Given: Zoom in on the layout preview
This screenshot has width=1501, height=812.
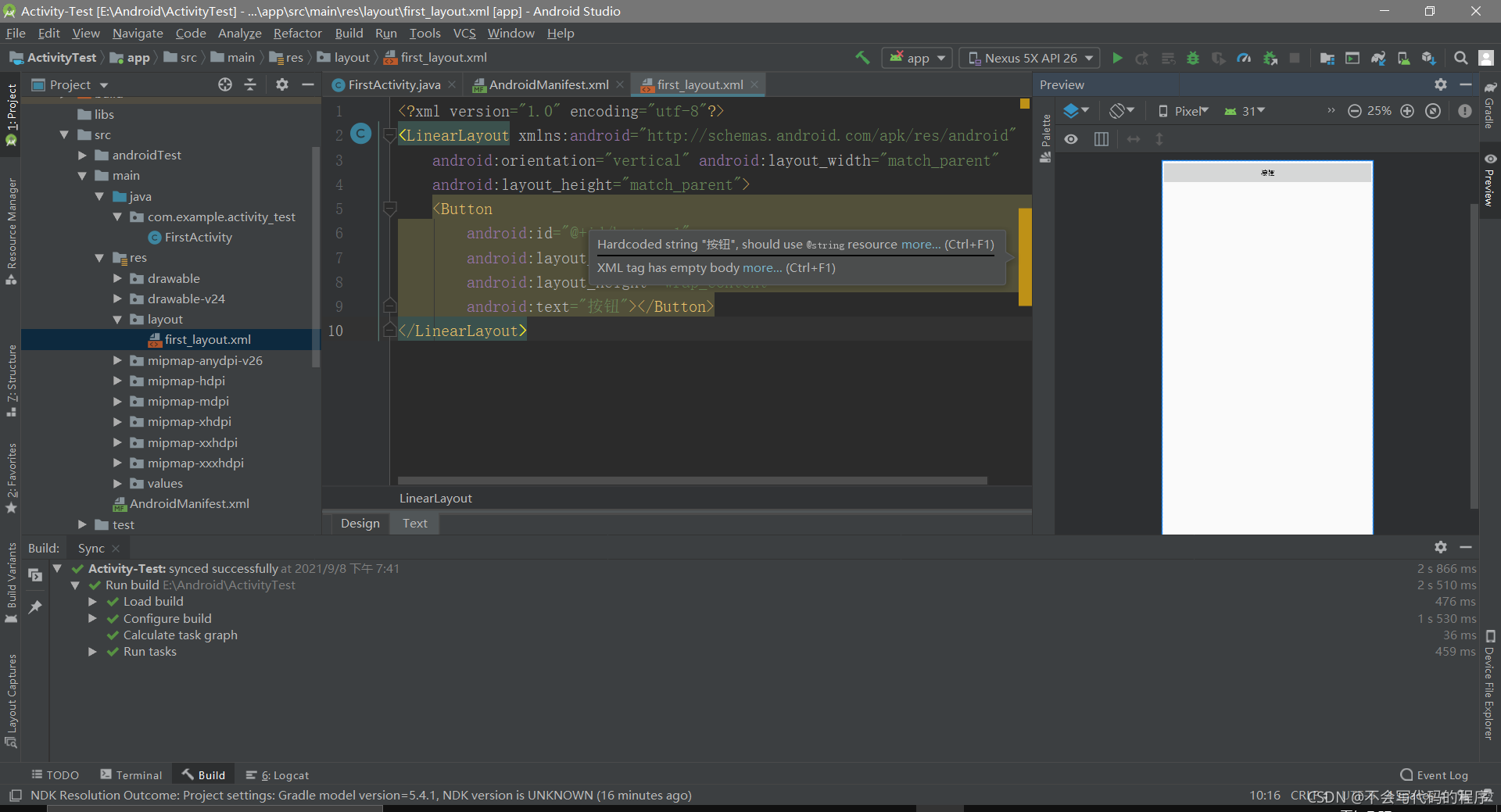Looking at the screenshot, I should 1407,111.
